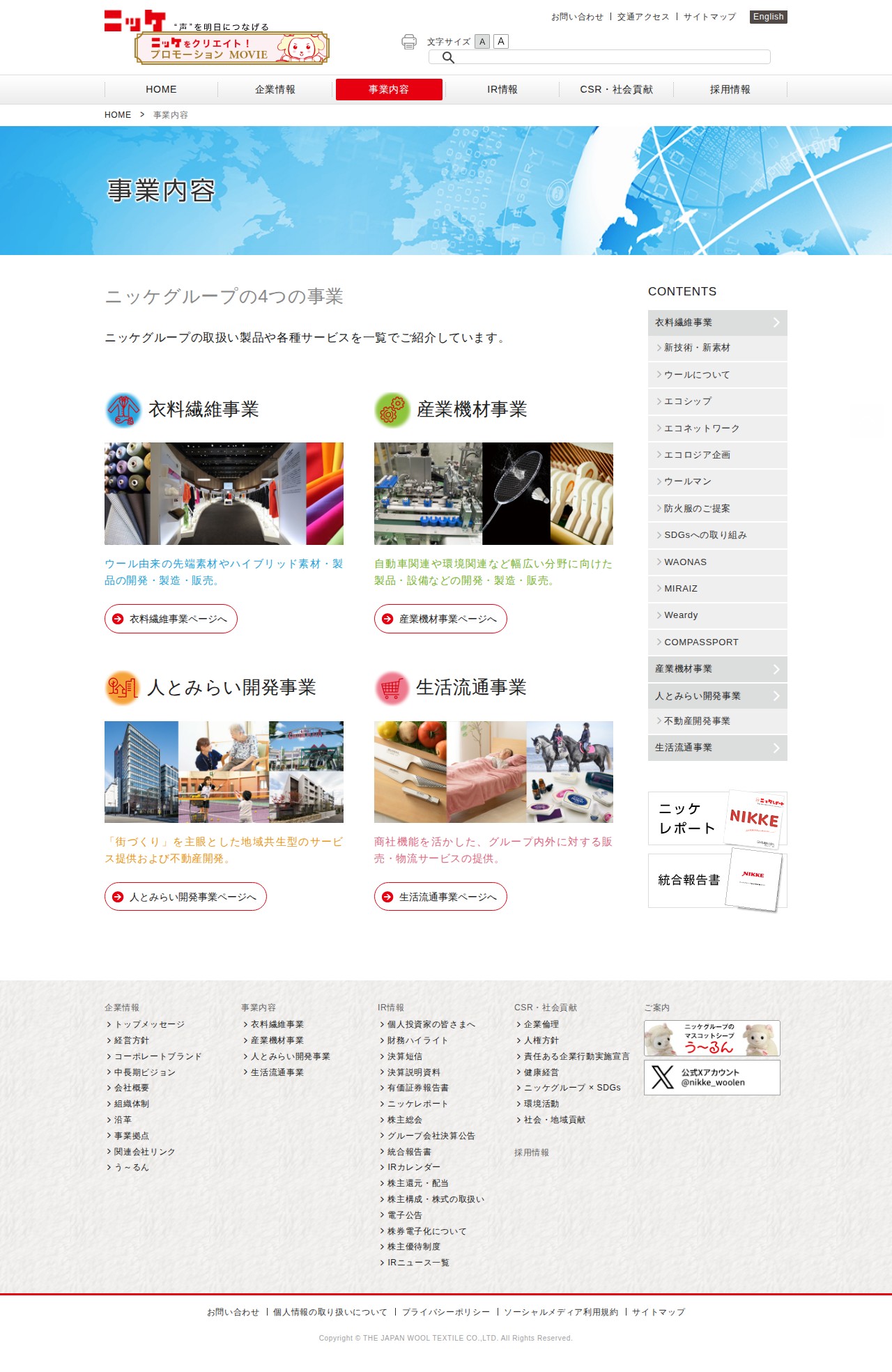The image size is (892, 1372).
Task: Open CSR・社会貢献 navigation tab
Action: [x=617, y=89]
